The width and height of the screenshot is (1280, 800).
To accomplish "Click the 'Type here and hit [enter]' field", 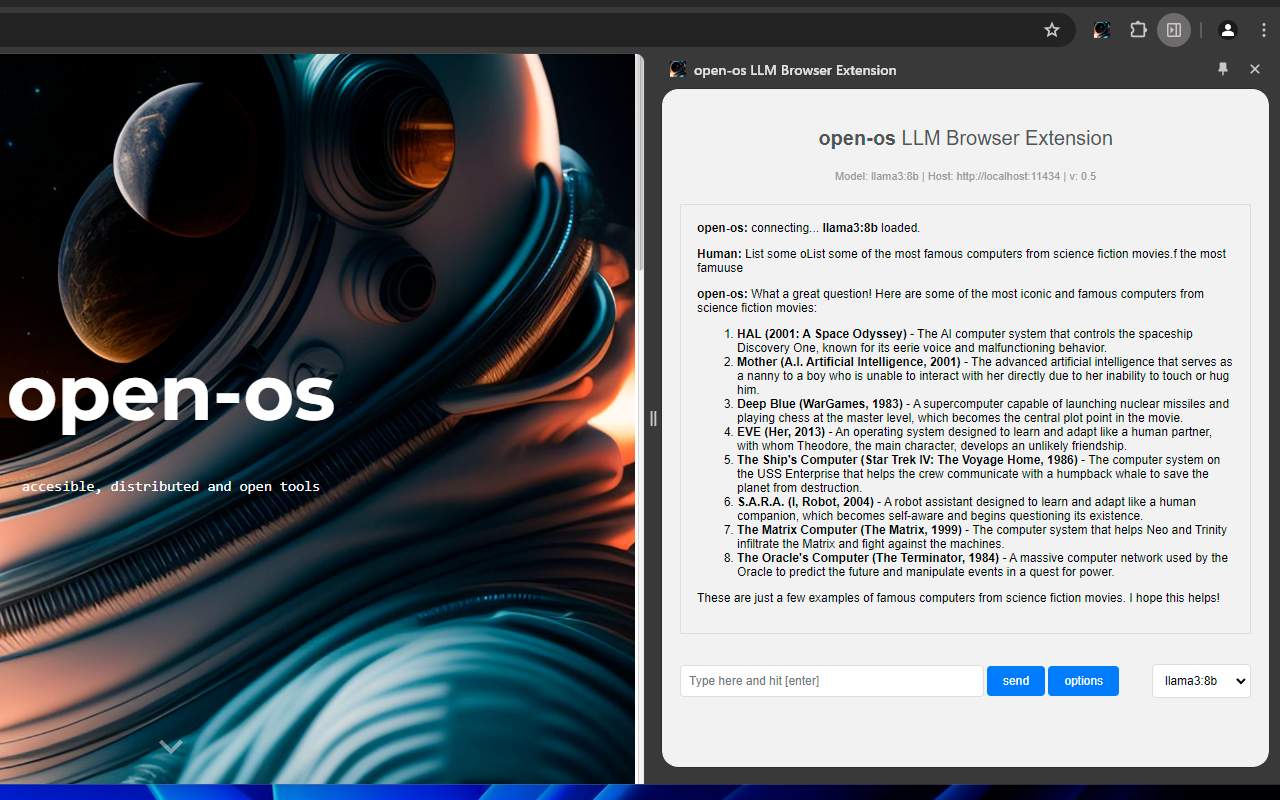I will (x=832, y=681).
